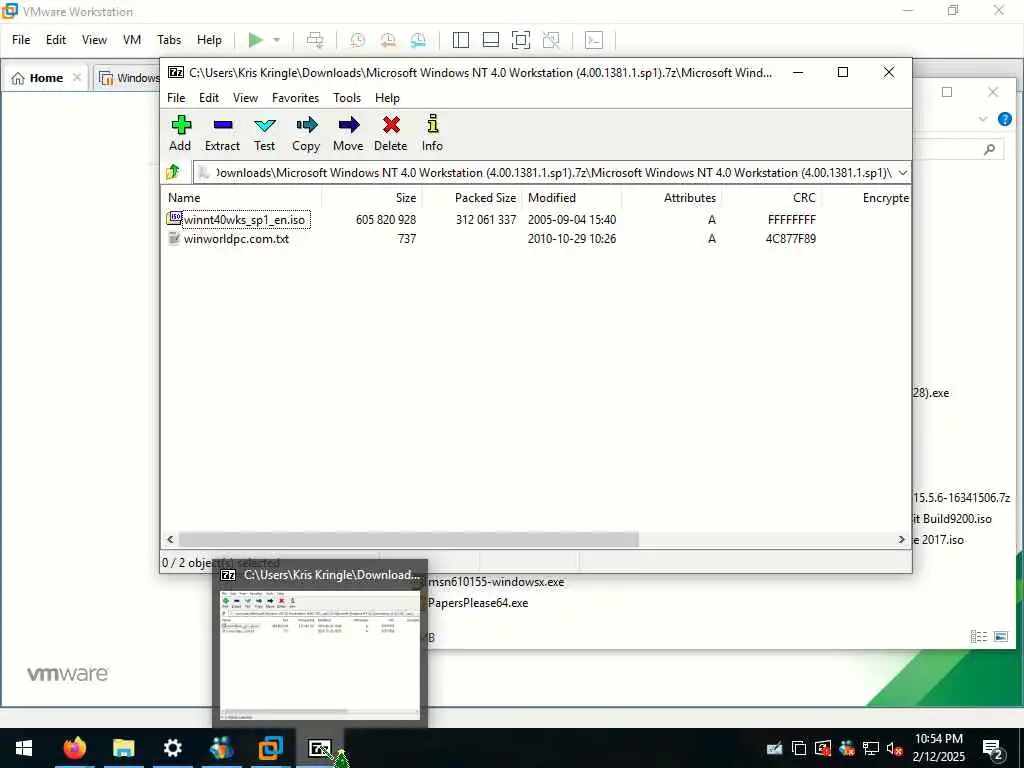Go up one folder level in 7-Zip

(x=173, y=172)
